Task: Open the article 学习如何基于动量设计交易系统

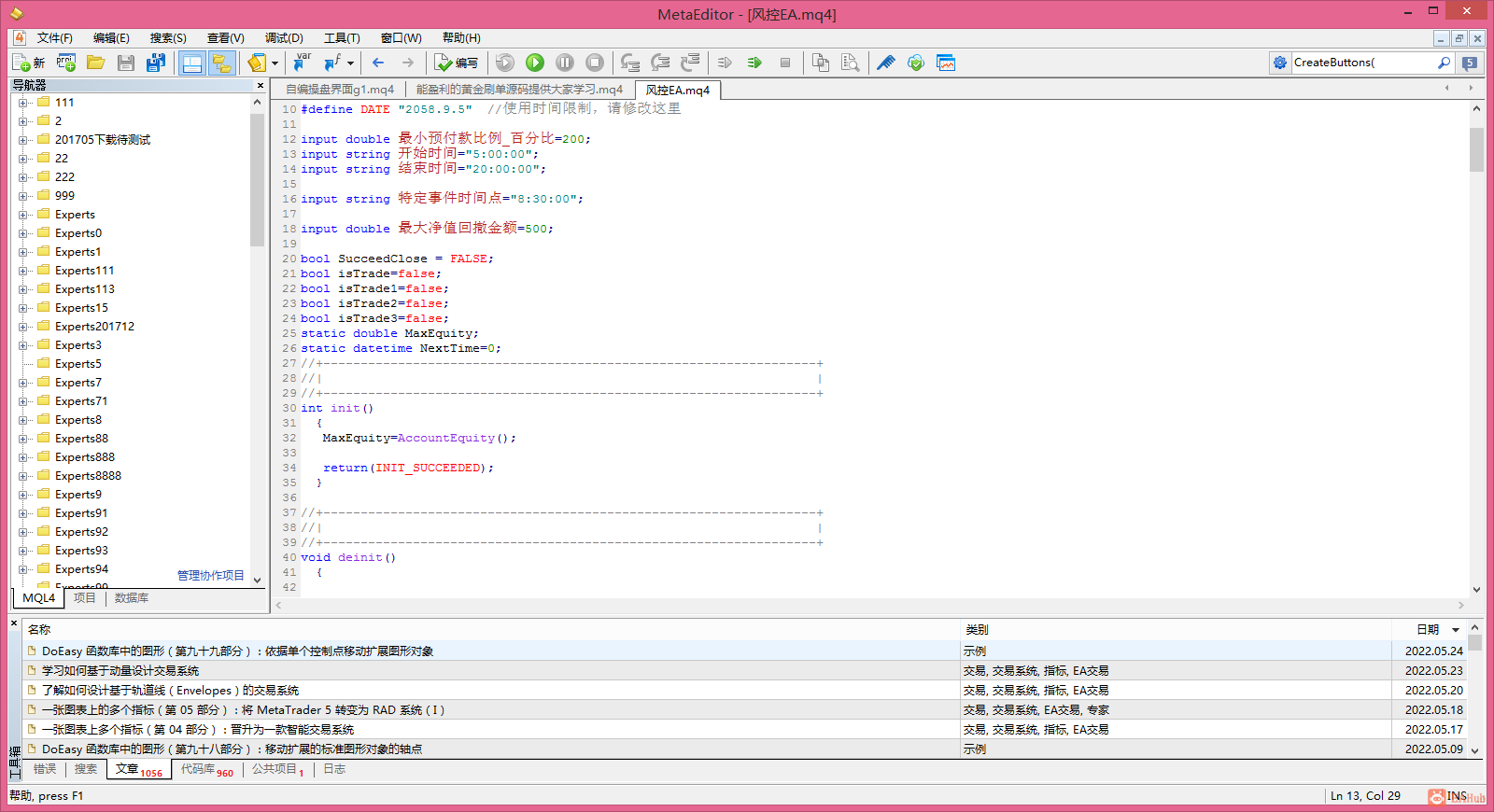Action: click(120, 671)
